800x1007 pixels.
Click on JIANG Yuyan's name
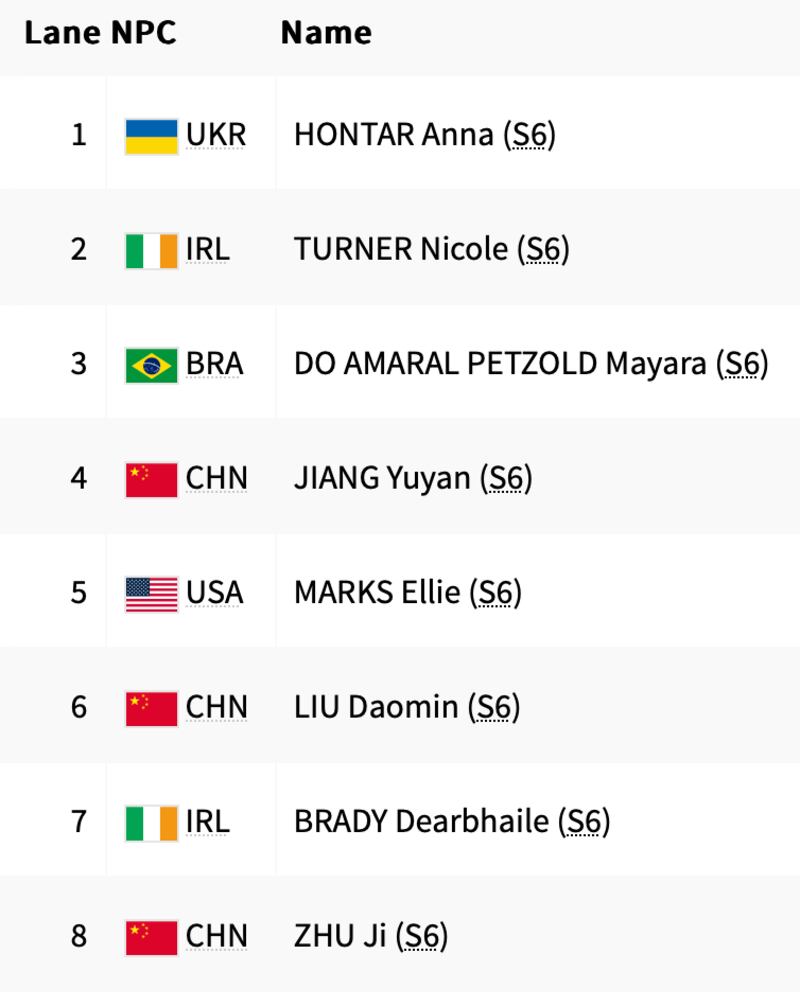pos(381,479)
